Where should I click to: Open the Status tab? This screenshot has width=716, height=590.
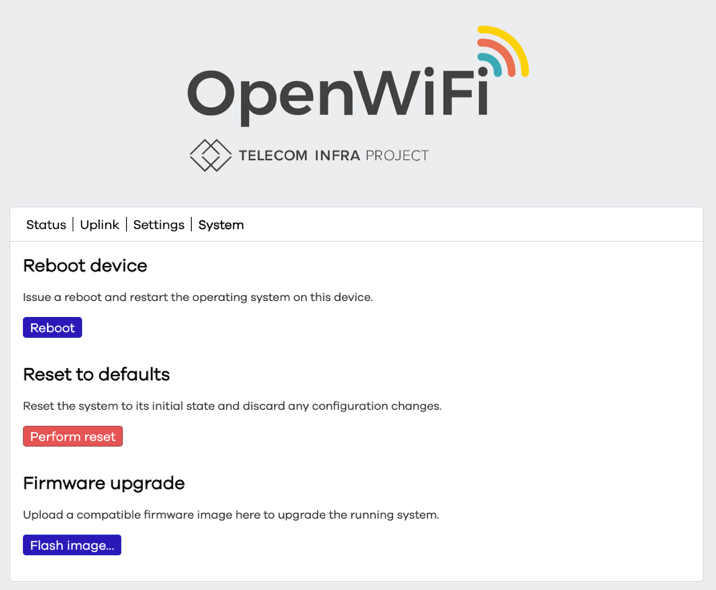coord(46,225)
